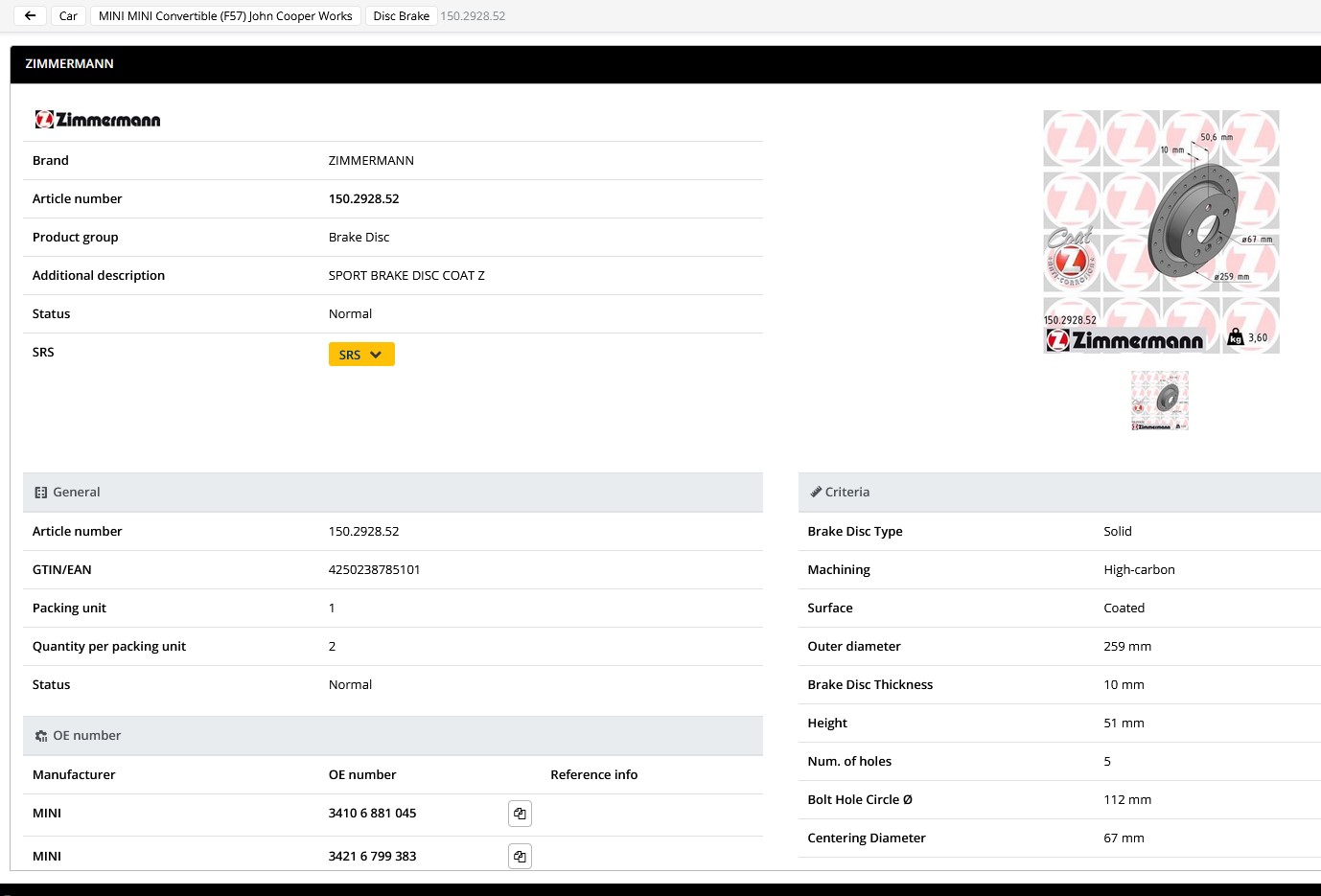The width and height of the screenshot is (1321, 896).
Task: Select OE number 3410 6 881 045
Action: [372, 813]
